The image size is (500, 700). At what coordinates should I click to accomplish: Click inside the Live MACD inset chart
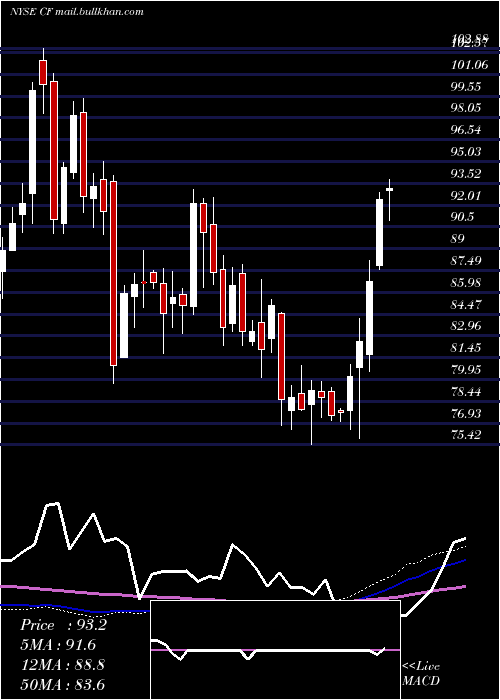tap(275, 650)
